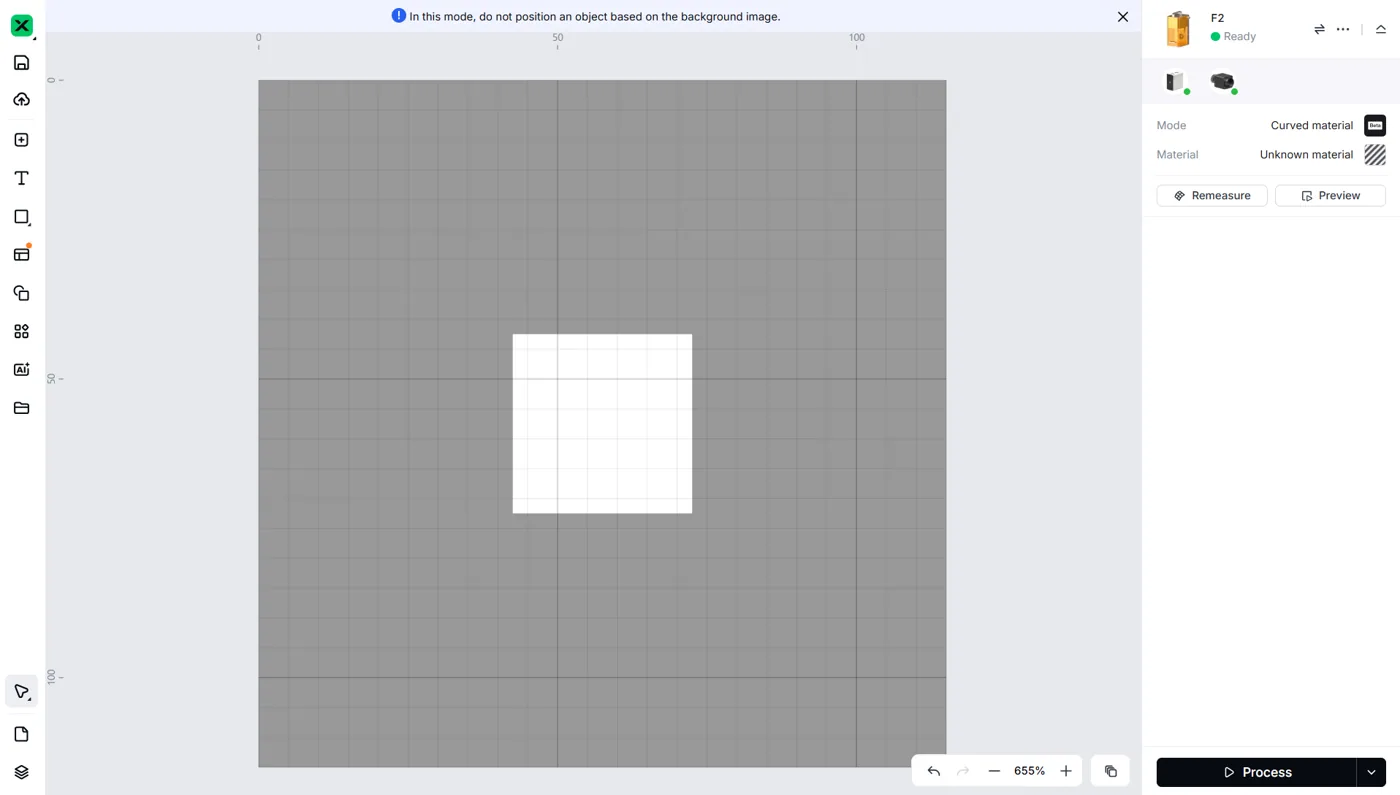This screenshot has height=795, width=1400.
Task: Click the white measured area on canvas
Action: (x=602, y=424)
